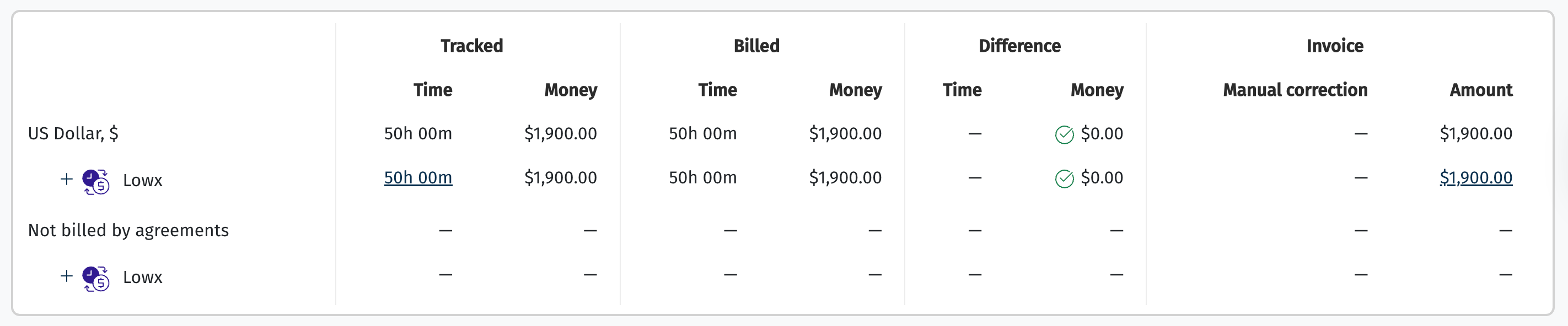Click the Lowx name under Not billed by agreements

[x=142, y=277]
